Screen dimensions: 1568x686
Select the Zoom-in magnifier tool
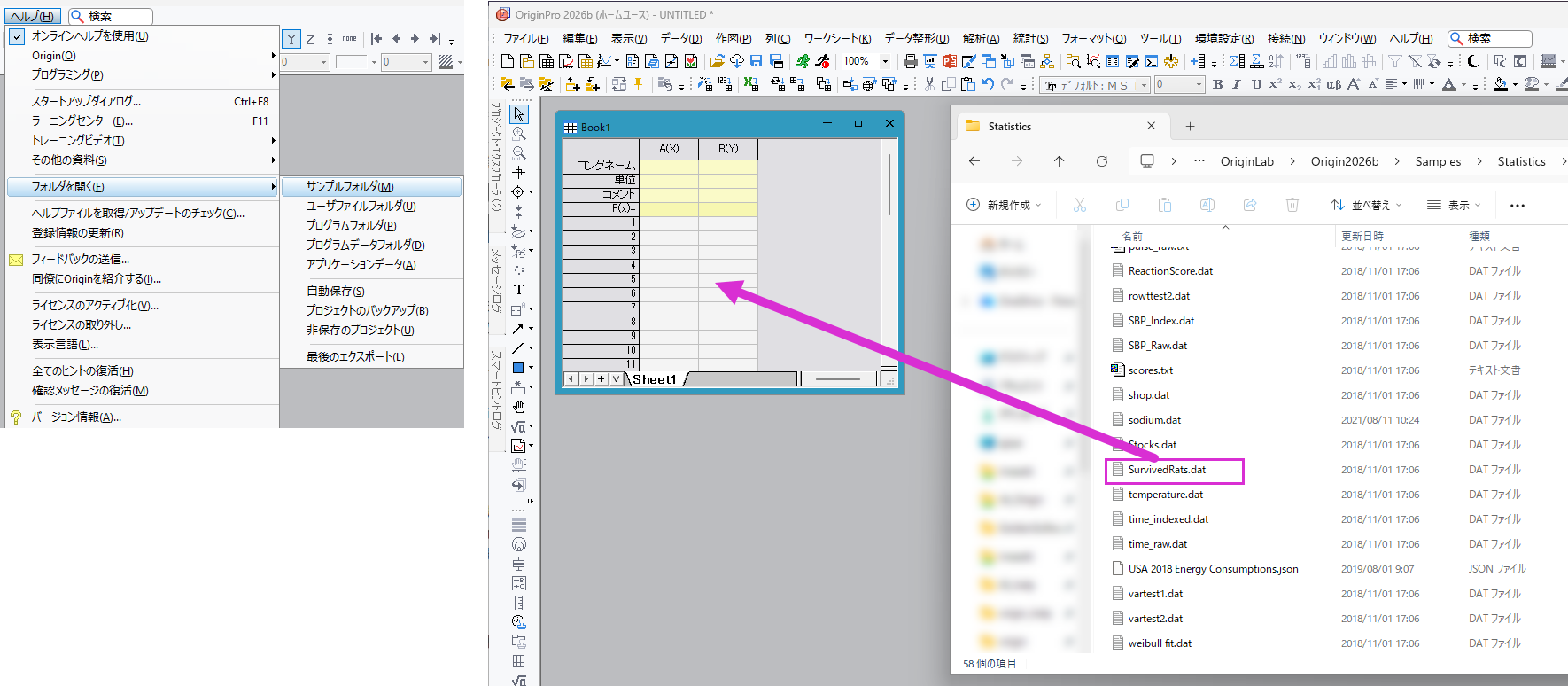coord(519,134)
